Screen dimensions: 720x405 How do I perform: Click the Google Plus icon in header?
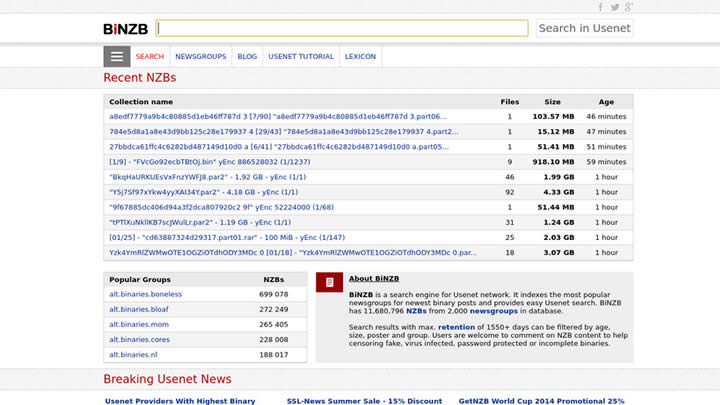coord(629,7)
